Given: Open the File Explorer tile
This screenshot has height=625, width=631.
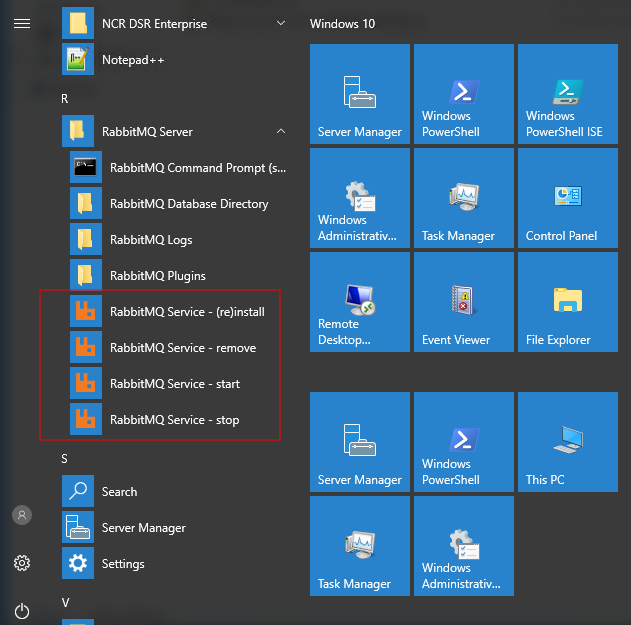Looking at the screenshot, I should (x=568, y=302).
